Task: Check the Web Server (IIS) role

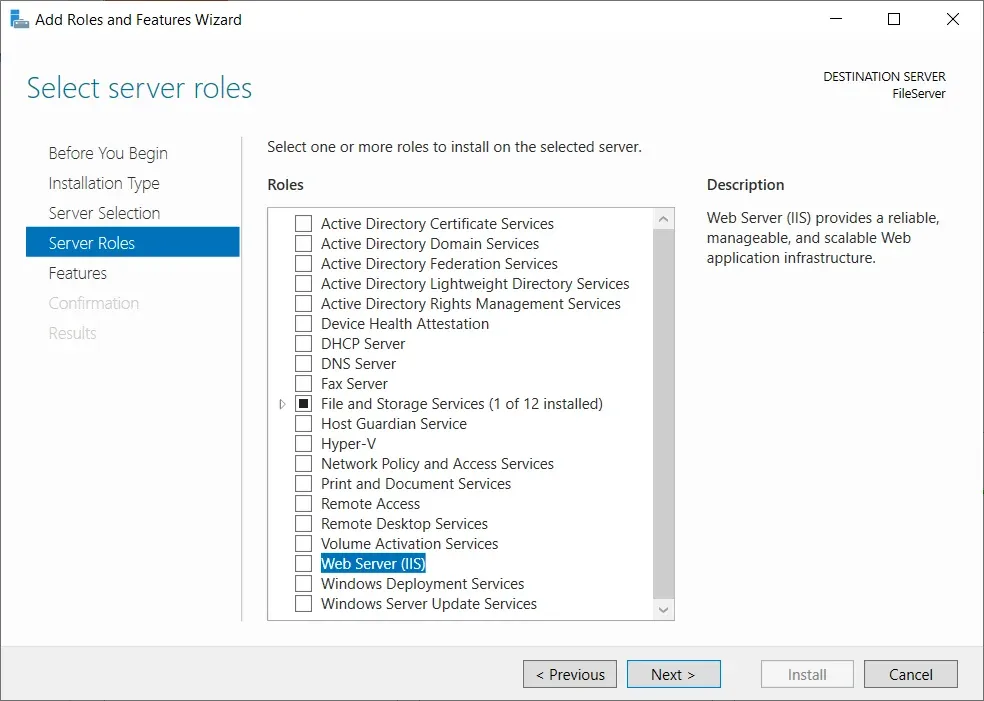Action: (x=303, y=563)
